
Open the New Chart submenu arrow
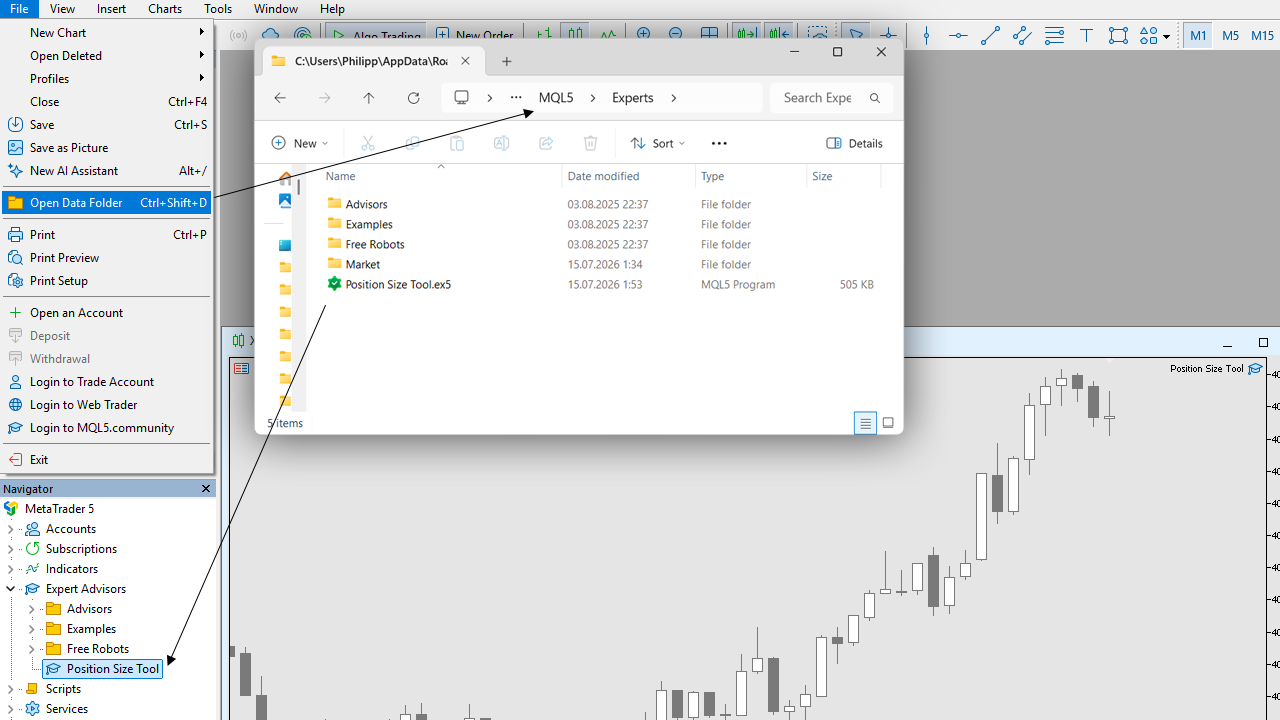click(202, 33)
